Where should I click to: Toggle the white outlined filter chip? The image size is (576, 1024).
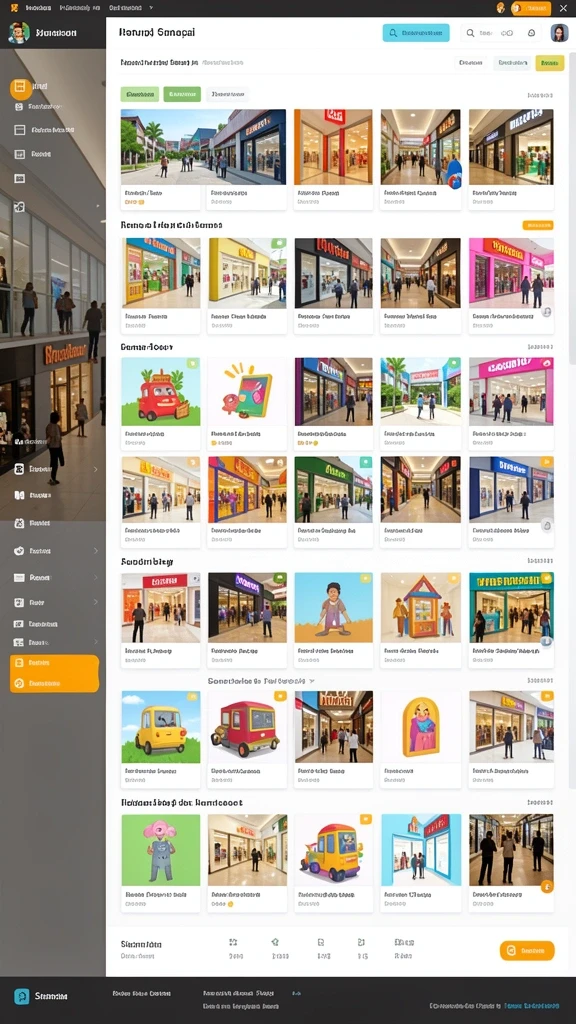[227, 95]
